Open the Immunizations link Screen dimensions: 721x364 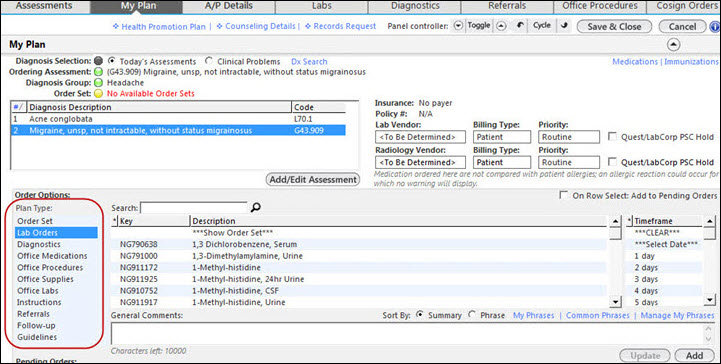691,62
